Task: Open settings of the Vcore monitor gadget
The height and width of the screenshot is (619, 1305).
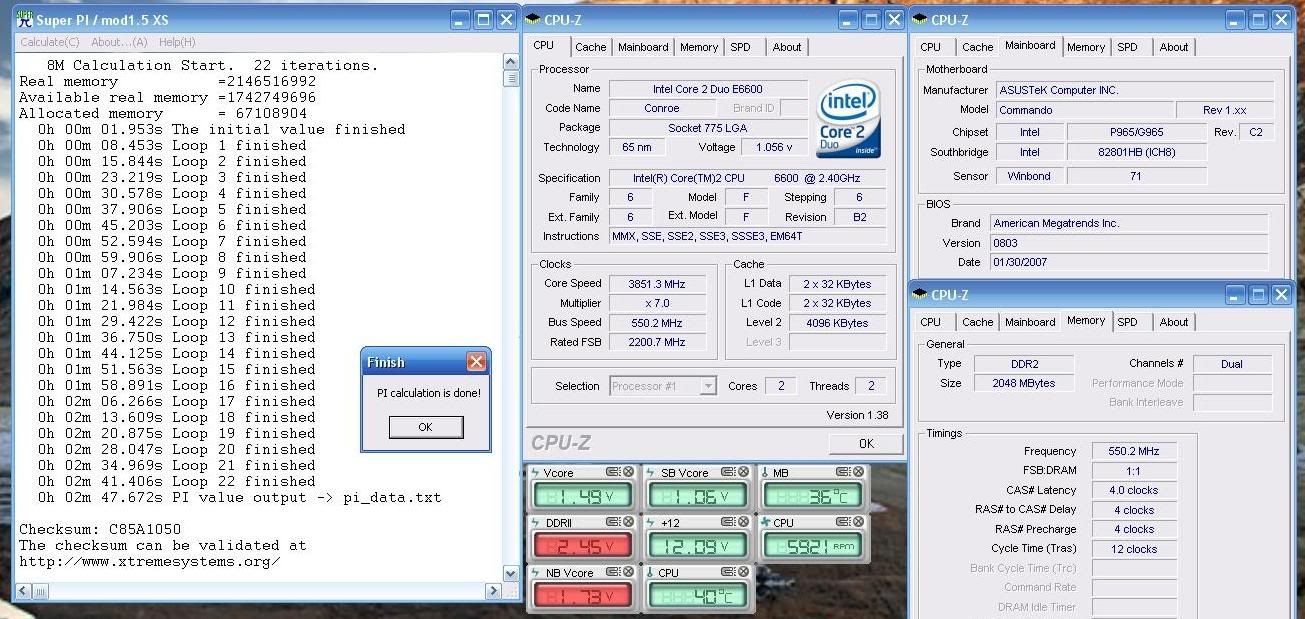Action: [x=612, y=472]
